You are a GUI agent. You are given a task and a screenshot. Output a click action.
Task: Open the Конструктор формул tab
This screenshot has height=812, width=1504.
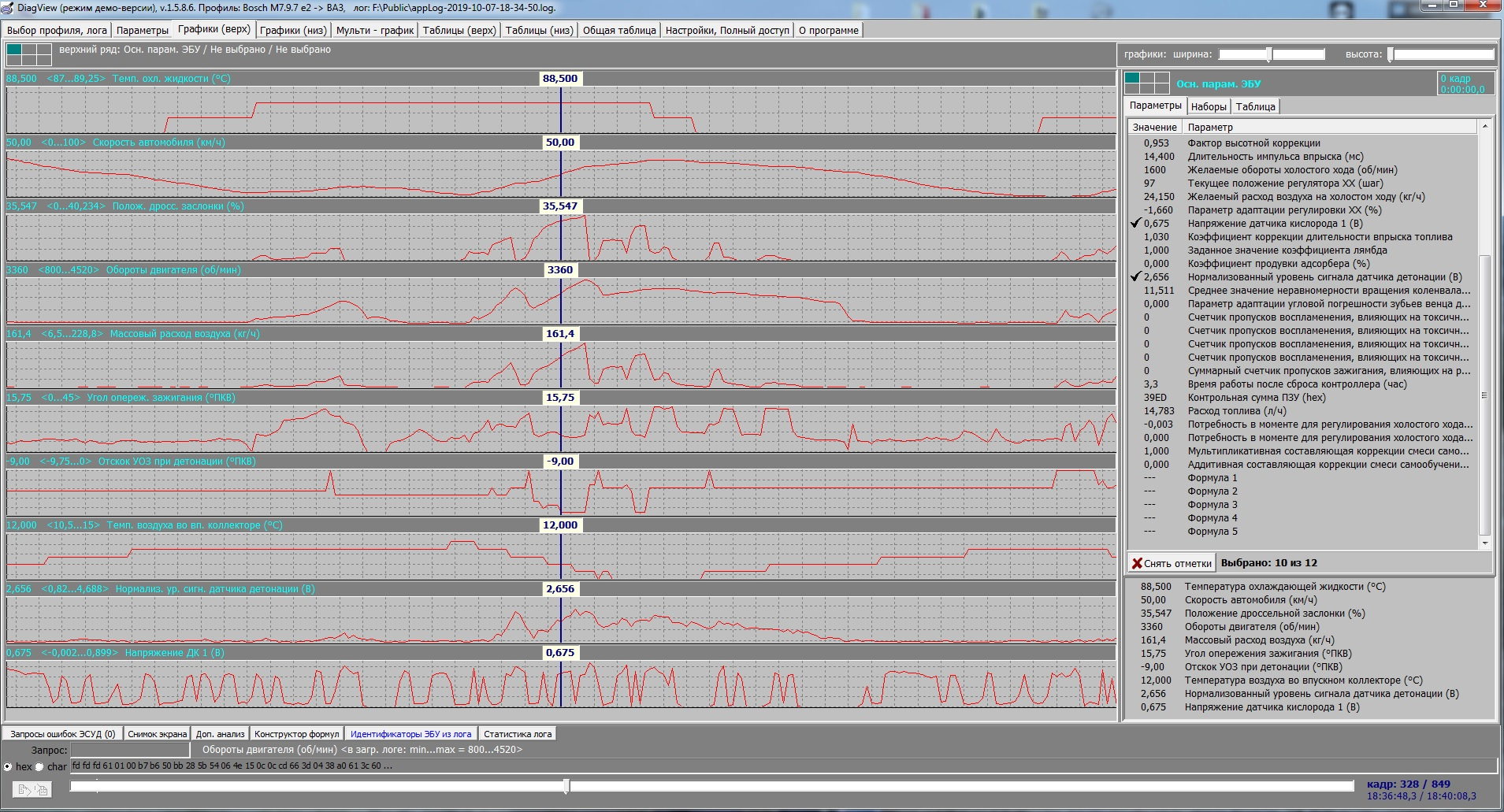click(x=296, y=734)
